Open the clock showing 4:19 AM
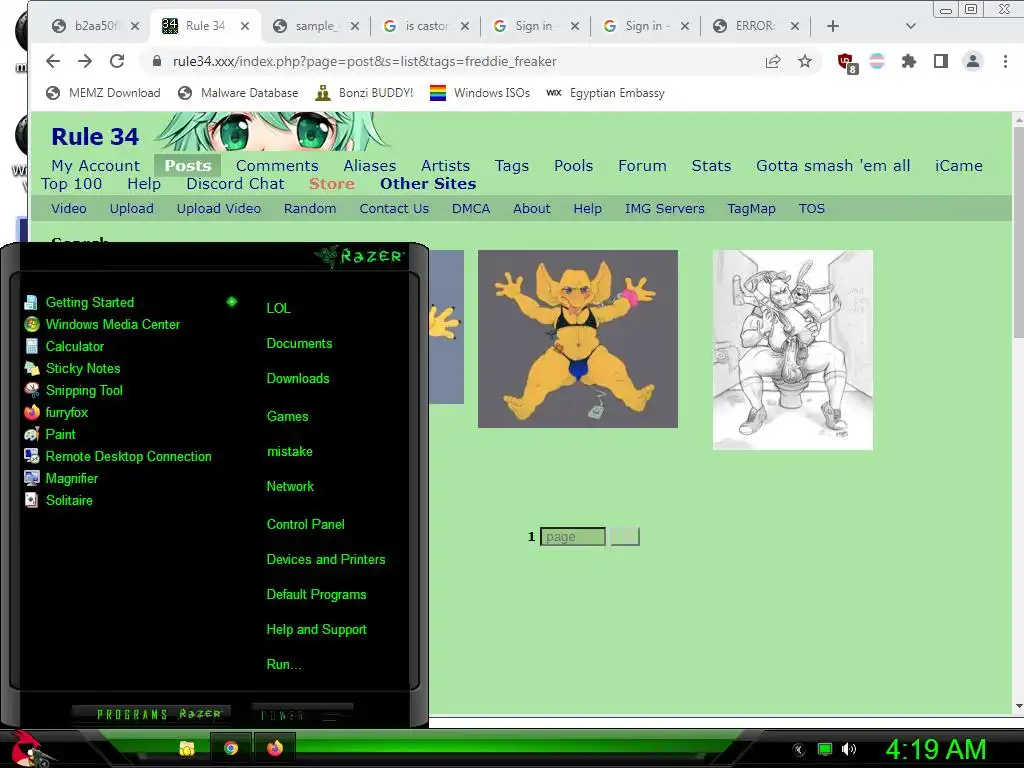This screenshot has height=768, width=1024. 935,749
